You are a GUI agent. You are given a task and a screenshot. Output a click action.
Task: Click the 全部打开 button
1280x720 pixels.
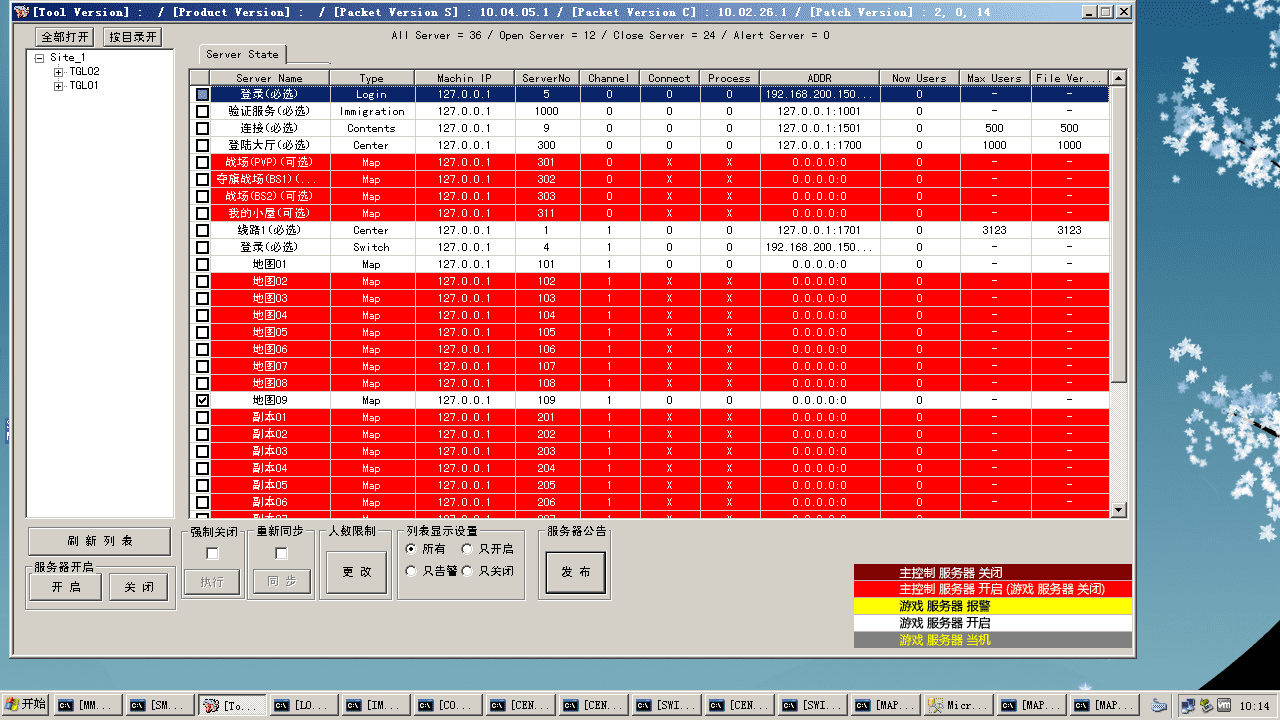[x=64, y=37]
